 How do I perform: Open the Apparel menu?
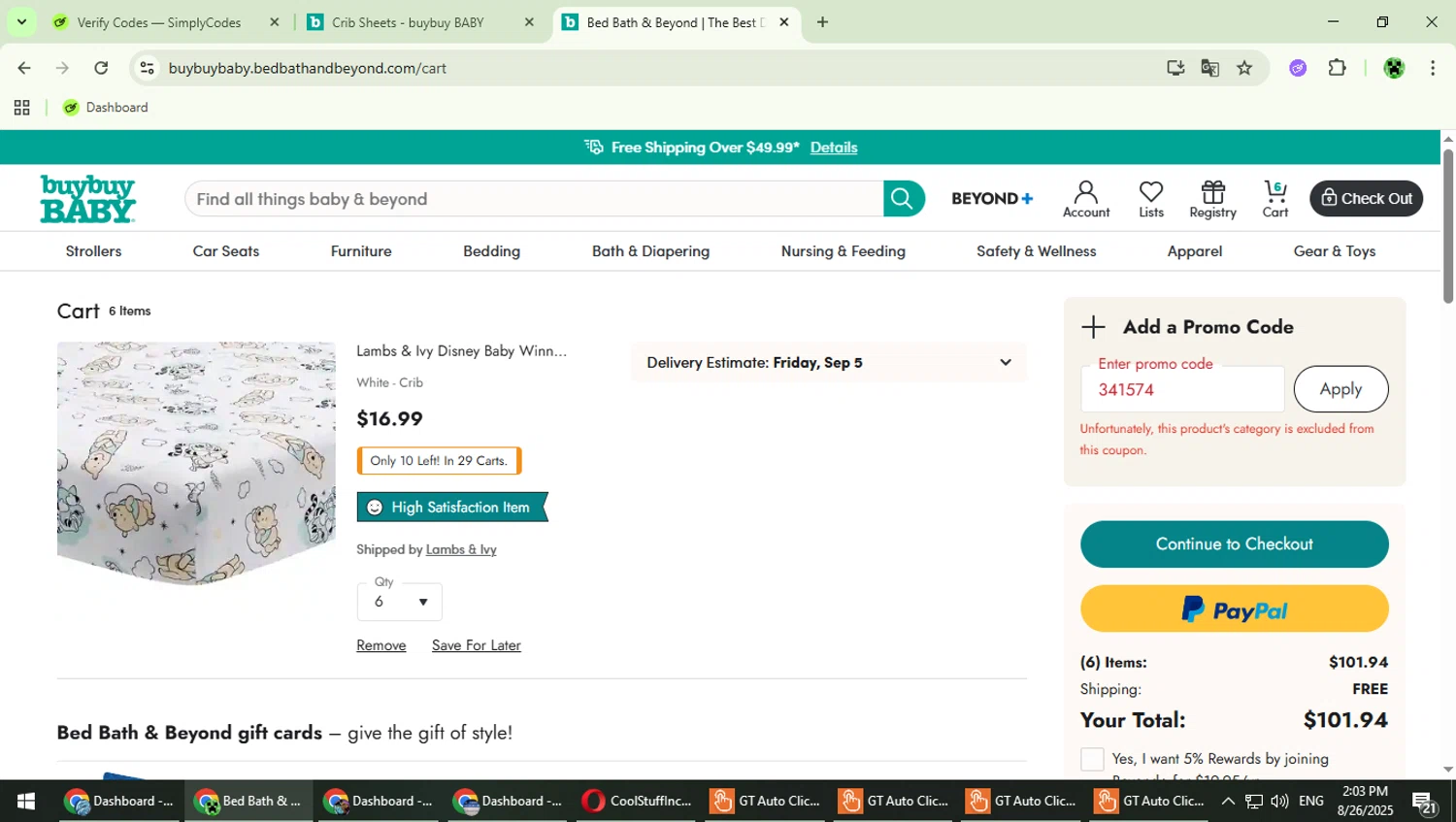click(1194, 251)
